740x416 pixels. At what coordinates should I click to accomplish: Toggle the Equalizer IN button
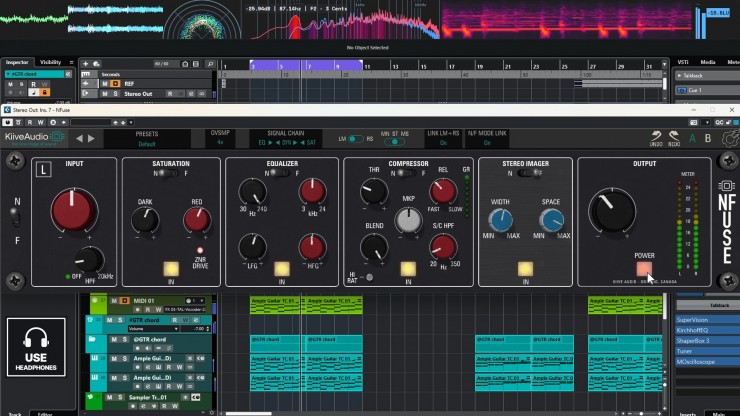(x=282, y=269)
